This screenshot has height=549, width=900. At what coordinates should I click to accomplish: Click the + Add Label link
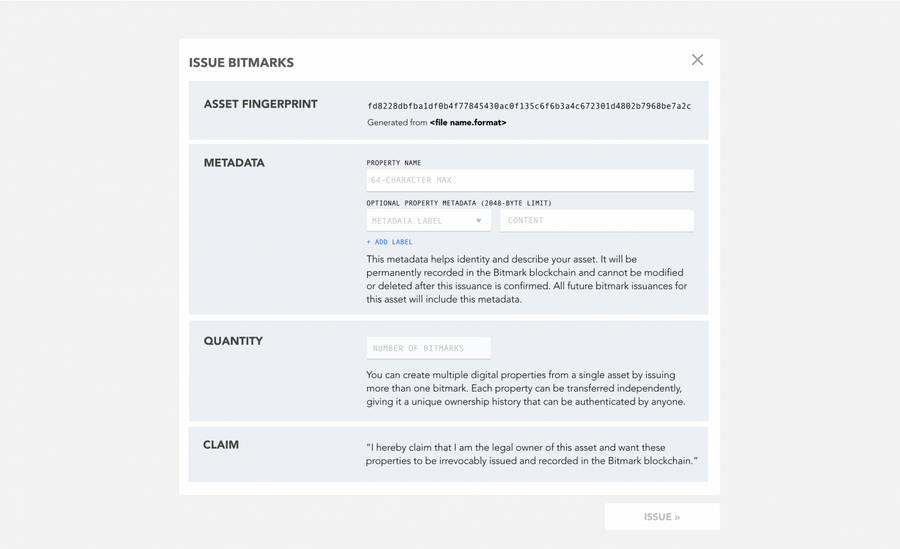389,242
